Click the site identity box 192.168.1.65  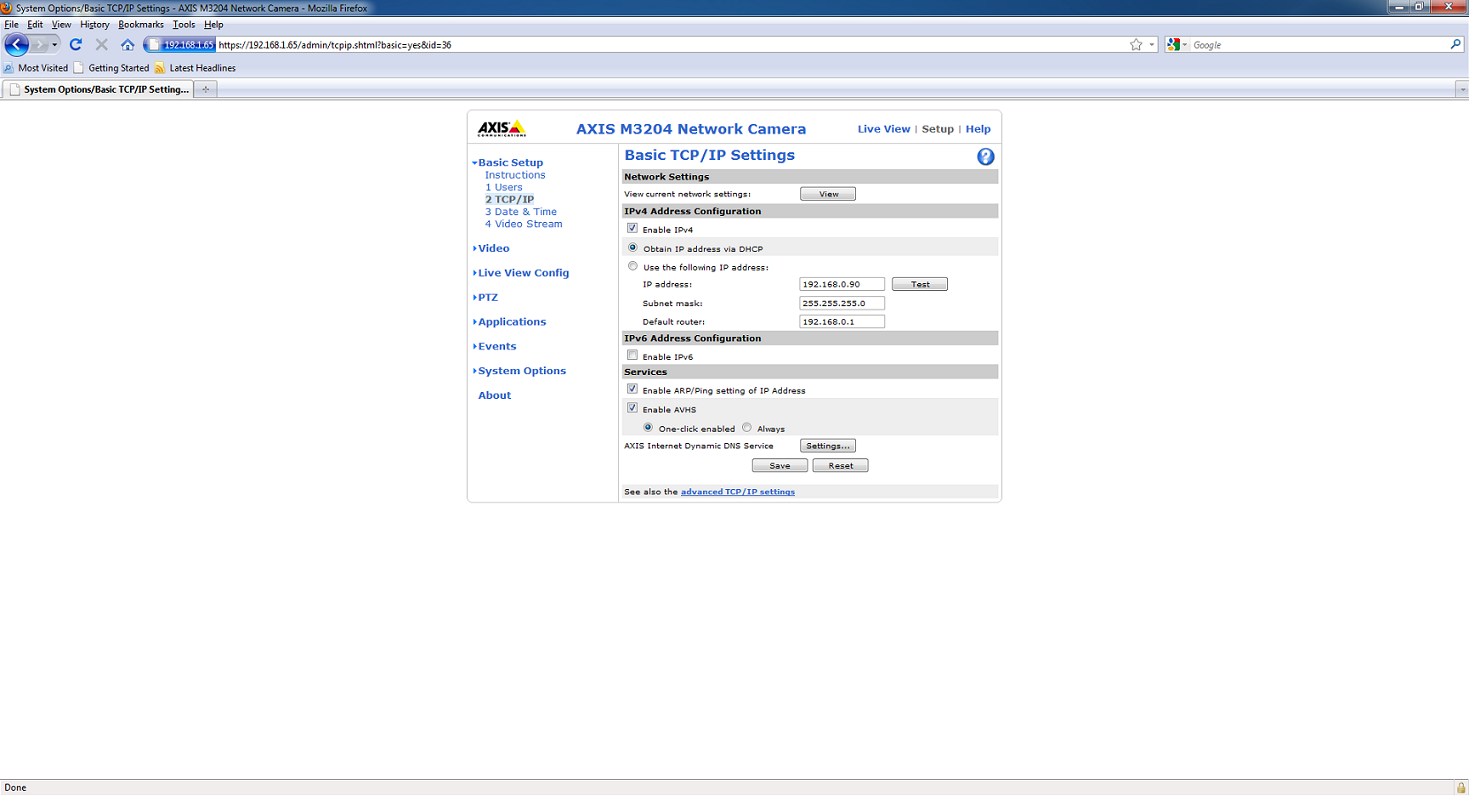coord(180,45)
